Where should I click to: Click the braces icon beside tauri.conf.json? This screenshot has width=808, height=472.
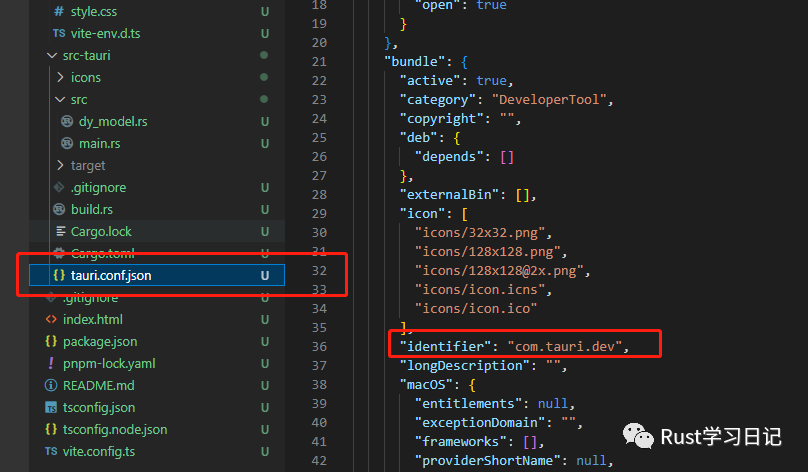coord(59,275)
